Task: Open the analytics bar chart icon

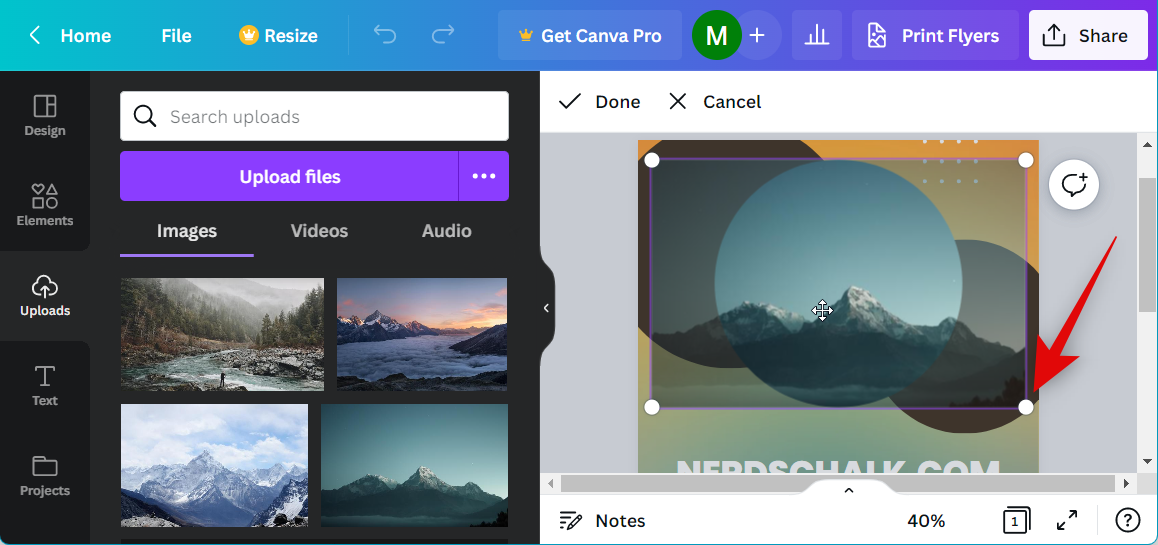Action: 817,36
